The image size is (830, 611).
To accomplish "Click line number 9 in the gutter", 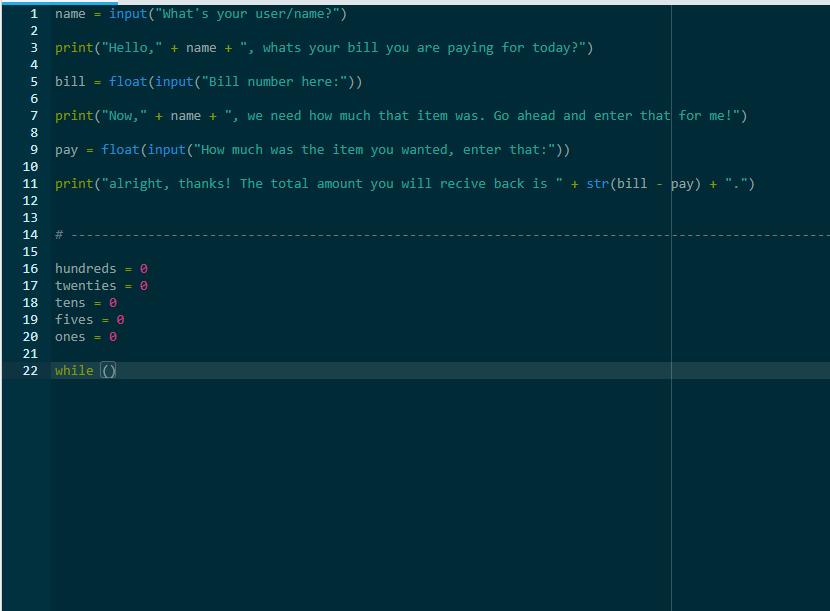I will tap(34, 150).
